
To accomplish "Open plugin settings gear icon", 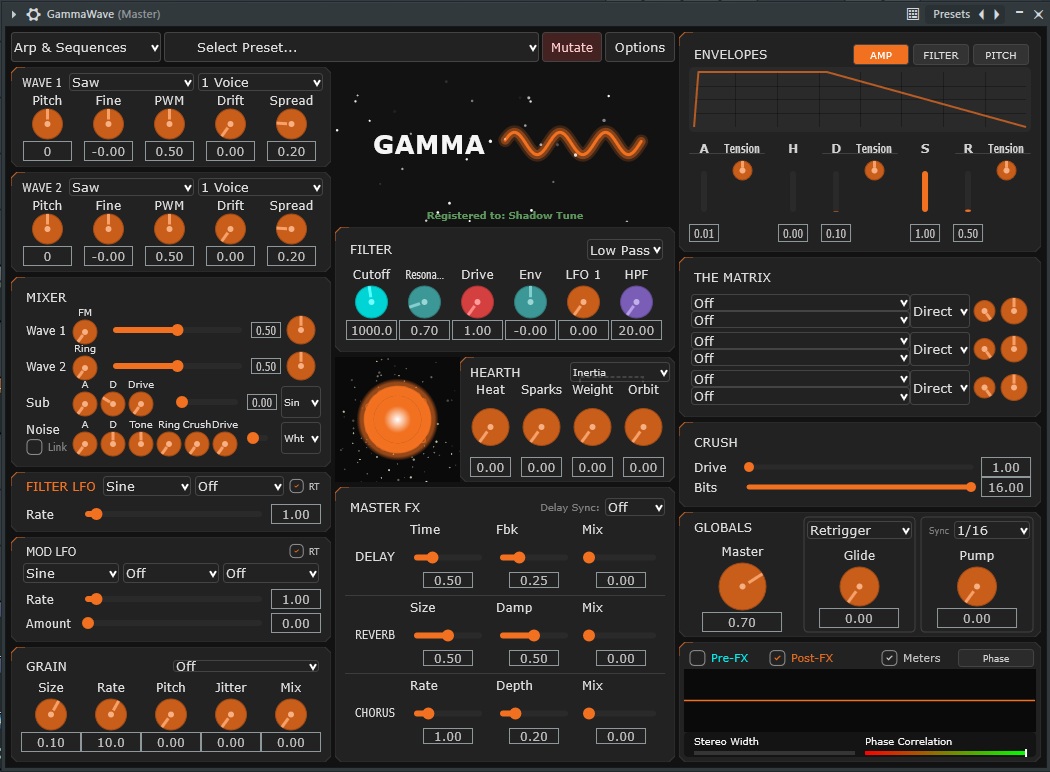I will 33,14.
